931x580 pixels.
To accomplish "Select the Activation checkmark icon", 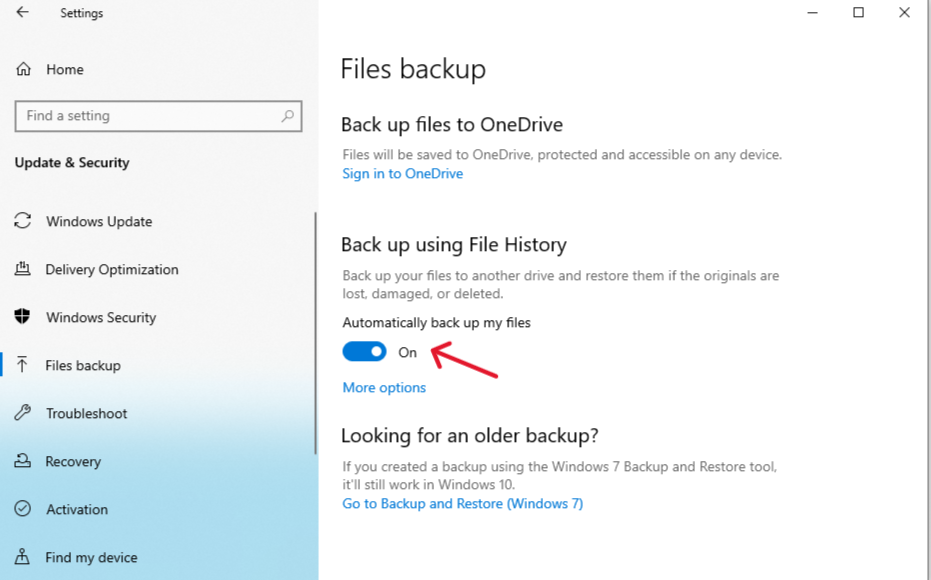I will coord(23,509).
